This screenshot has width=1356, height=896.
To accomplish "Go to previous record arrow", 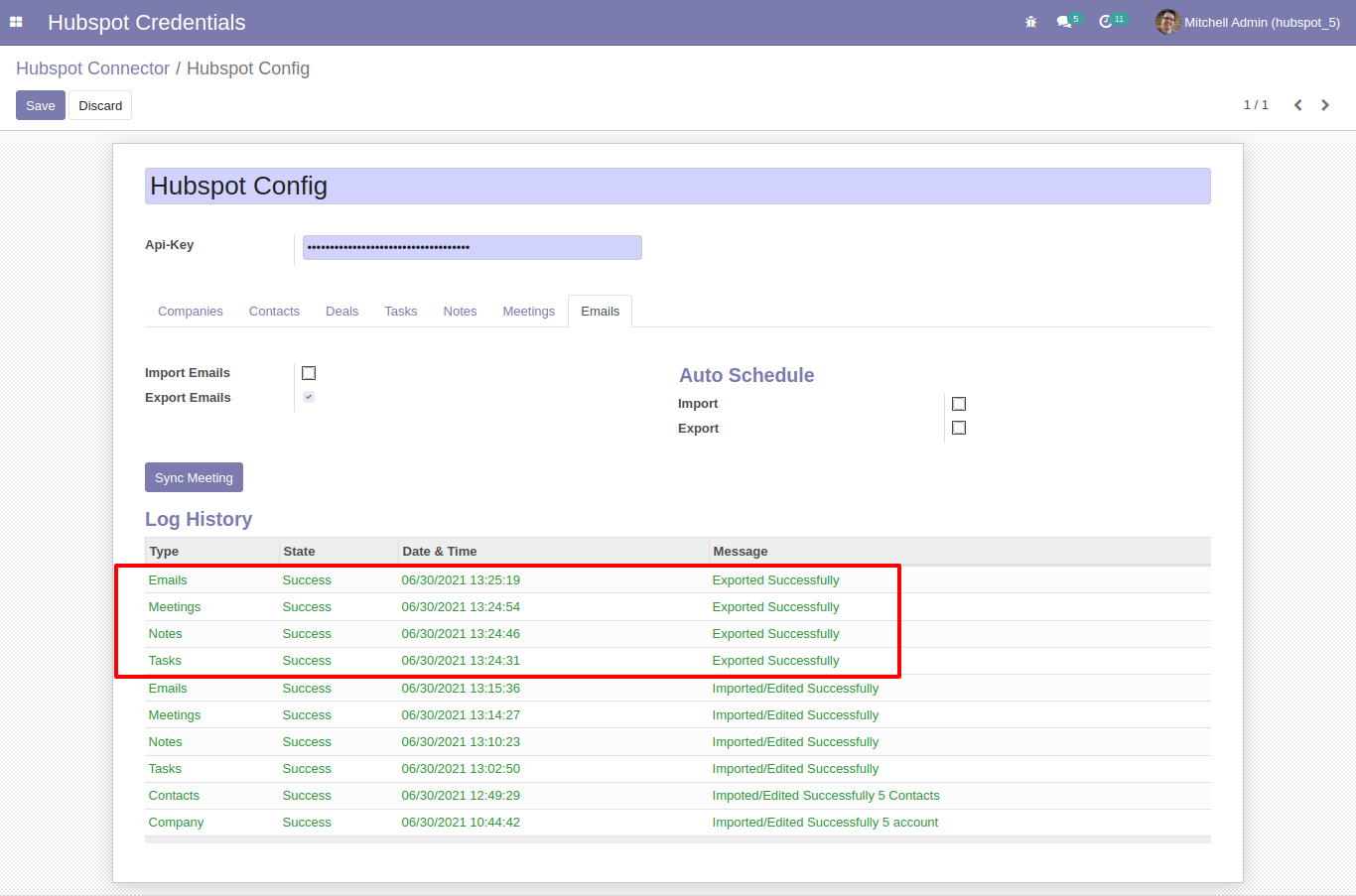I will (1297, 105).
